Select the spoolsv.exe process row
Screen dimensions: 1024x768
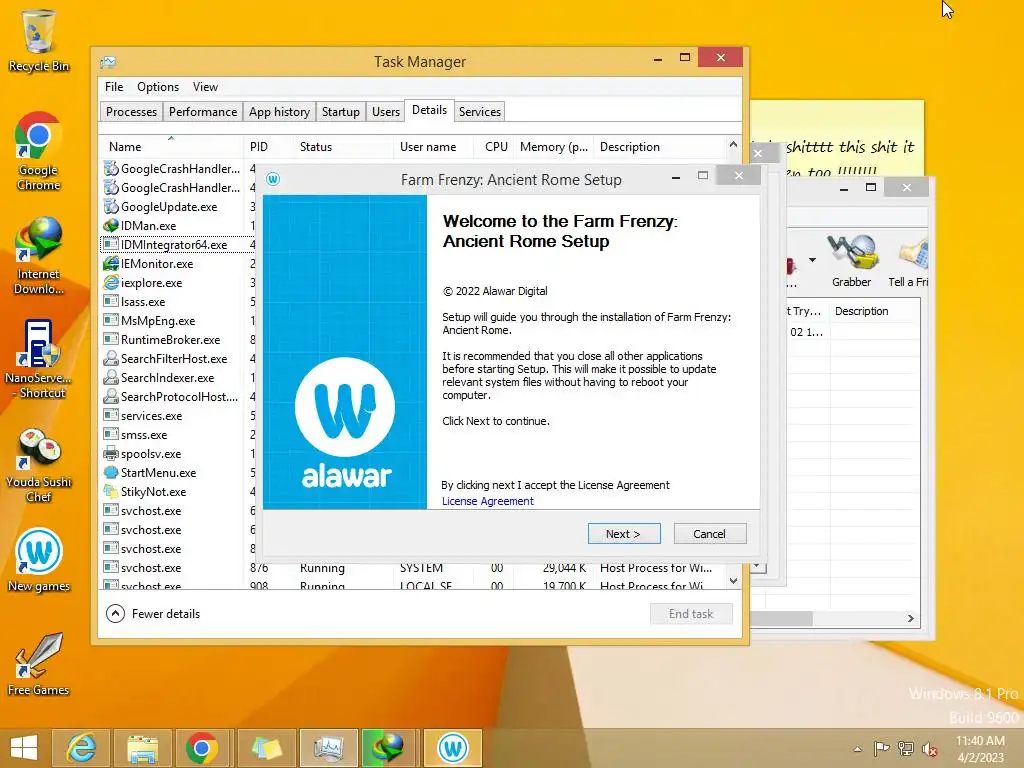tap(176, 454)
